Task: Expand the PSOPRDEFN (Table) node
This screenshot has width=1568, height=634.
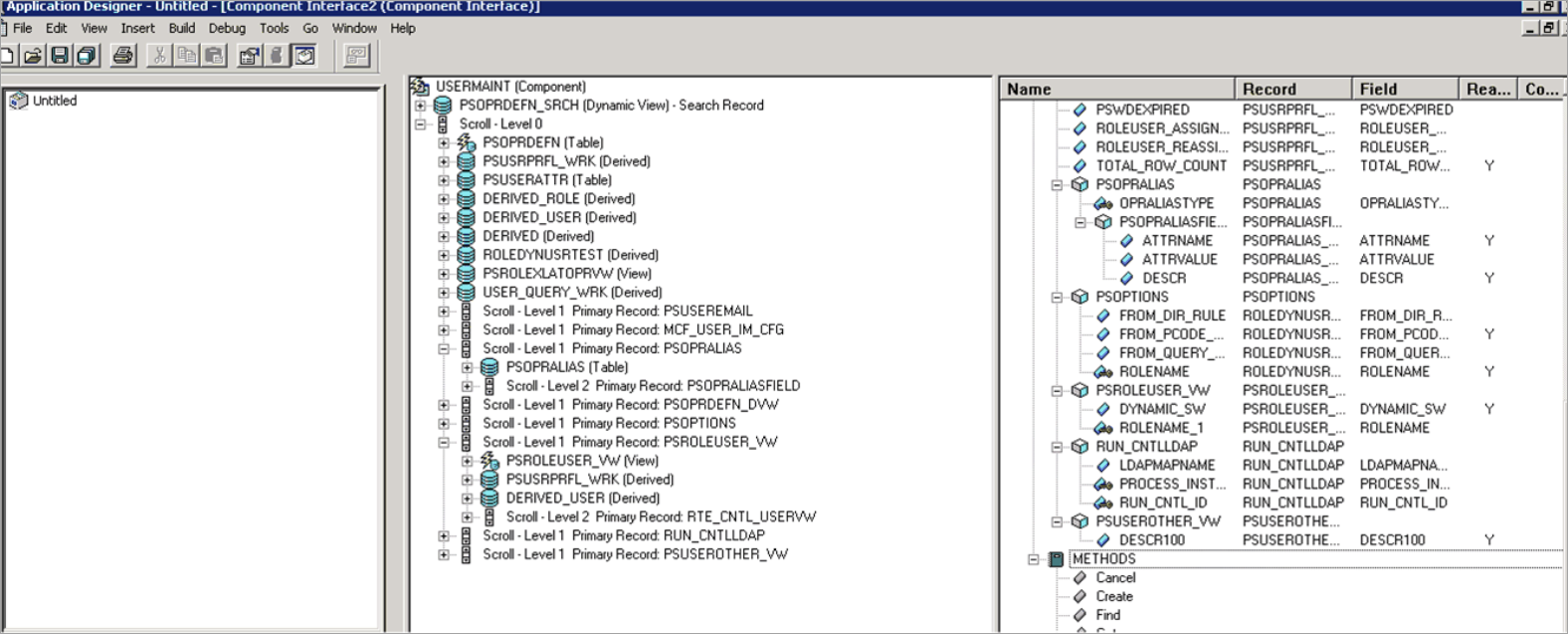Action: pos(444,143)
